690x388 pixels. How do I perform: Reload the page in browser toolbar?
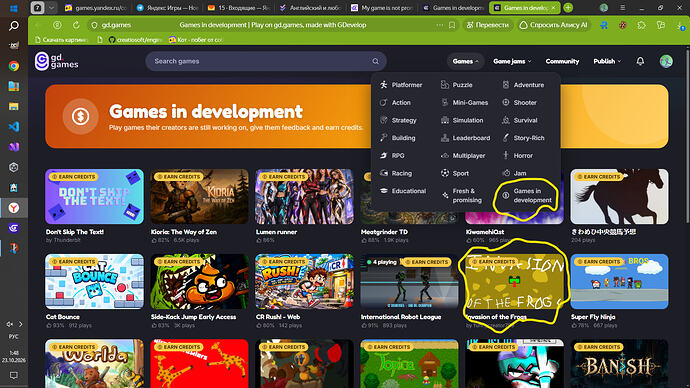click(x=76, y=25)
